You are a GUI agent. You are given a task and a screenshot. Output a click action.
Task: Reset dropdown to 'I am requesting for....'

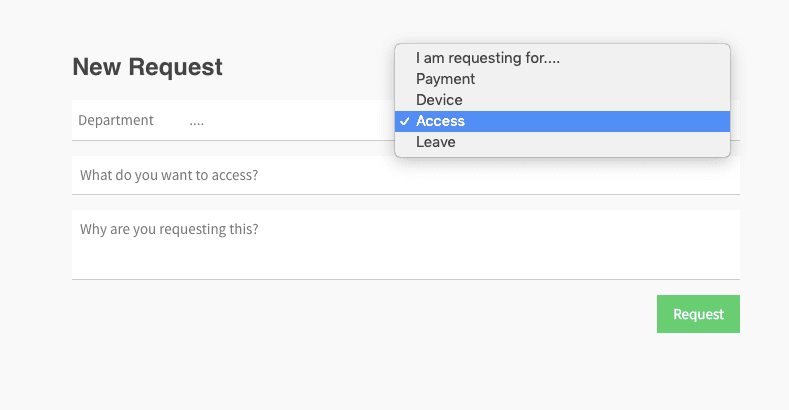[x=488, y=58]
